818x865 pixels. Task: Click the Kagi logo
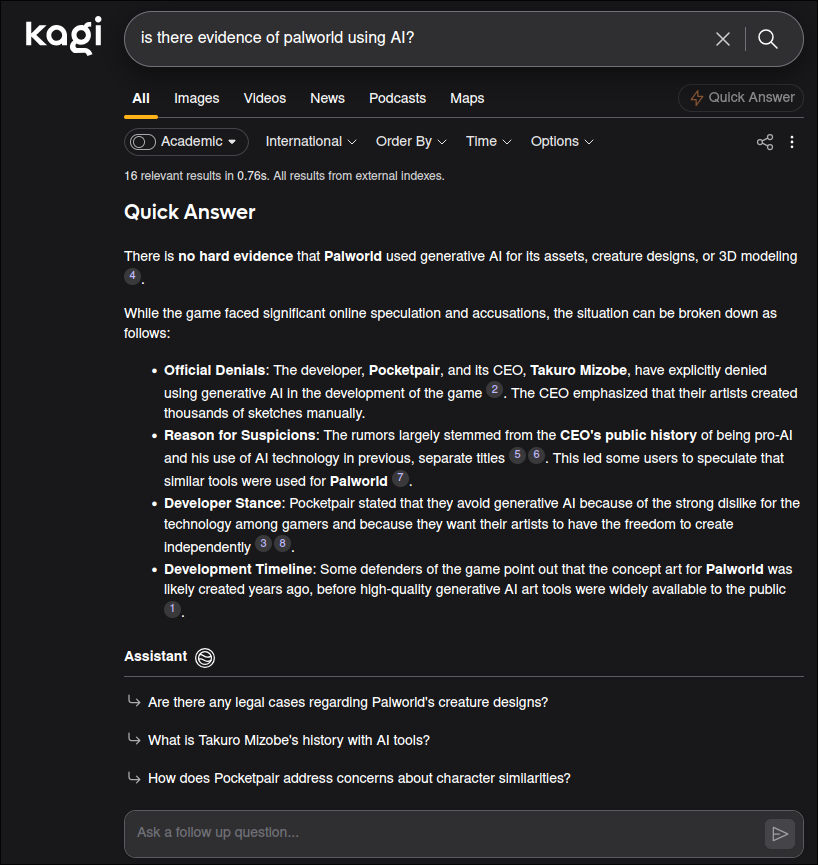click(x=63, y=35)
